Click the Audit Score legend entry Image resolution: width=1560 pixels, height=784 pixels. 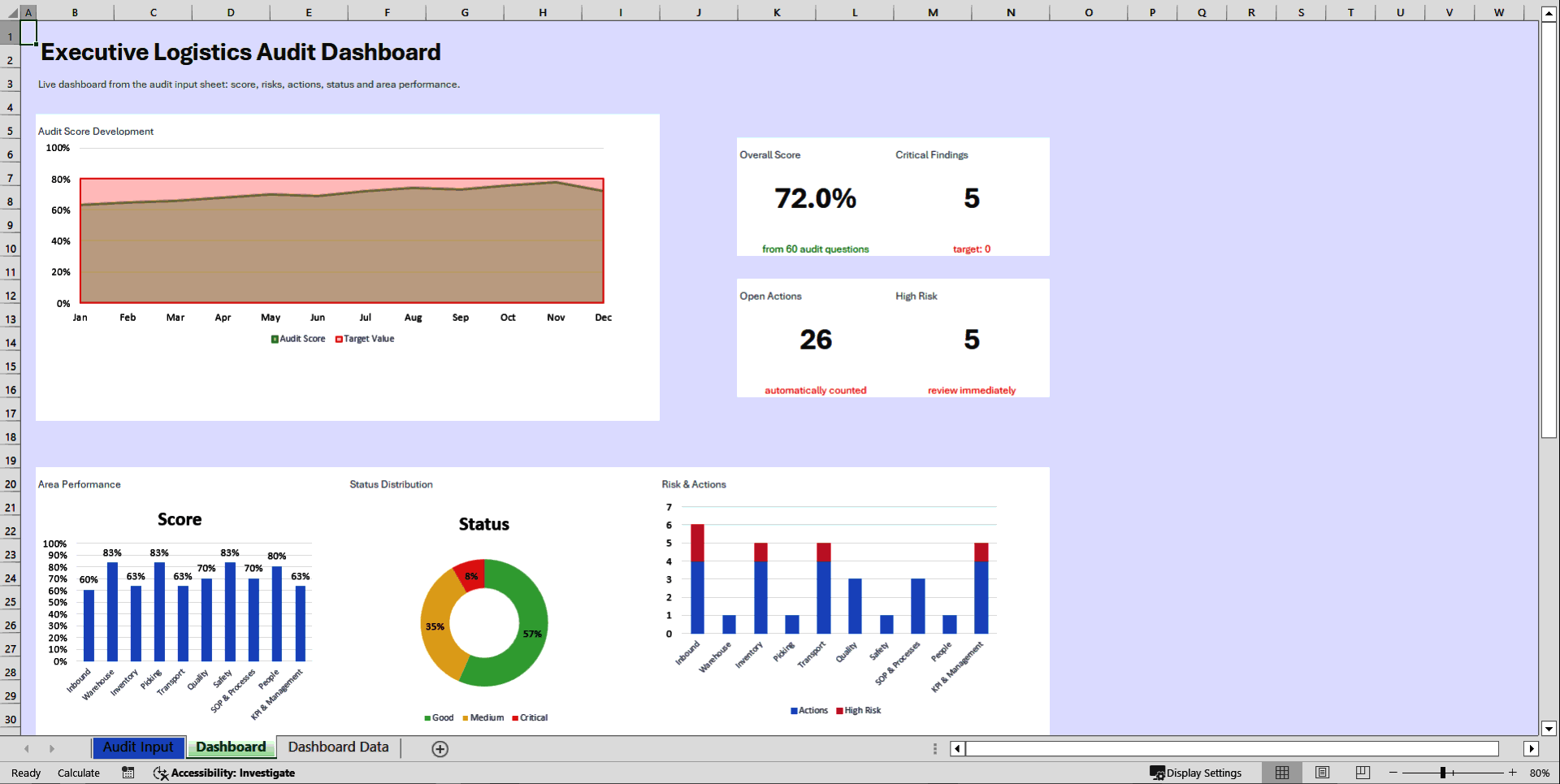pyautogui.click(x=298, y=339)
